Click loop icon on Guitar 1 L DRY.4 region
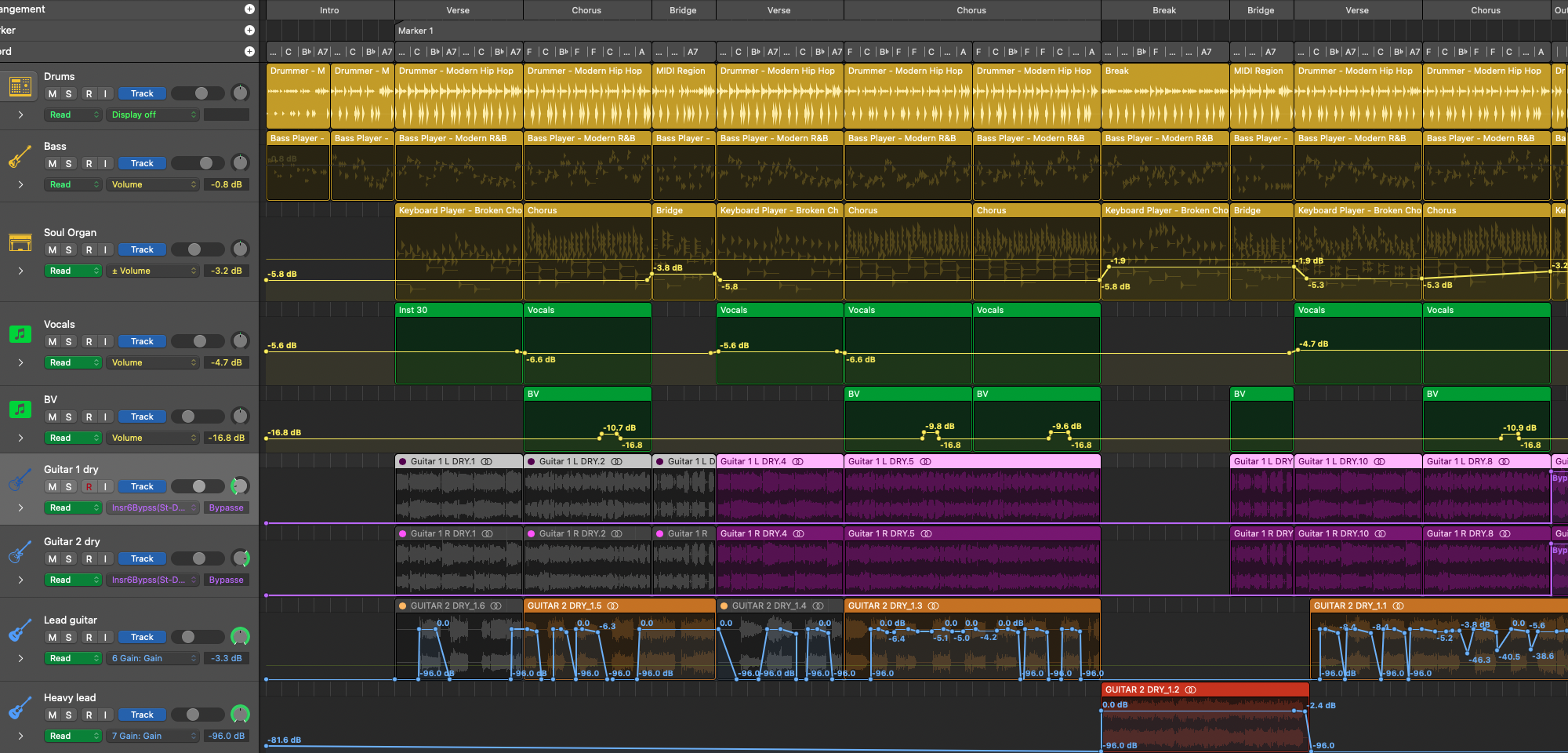This screenshot has height=753, width=1568. [x=798, y=462]
